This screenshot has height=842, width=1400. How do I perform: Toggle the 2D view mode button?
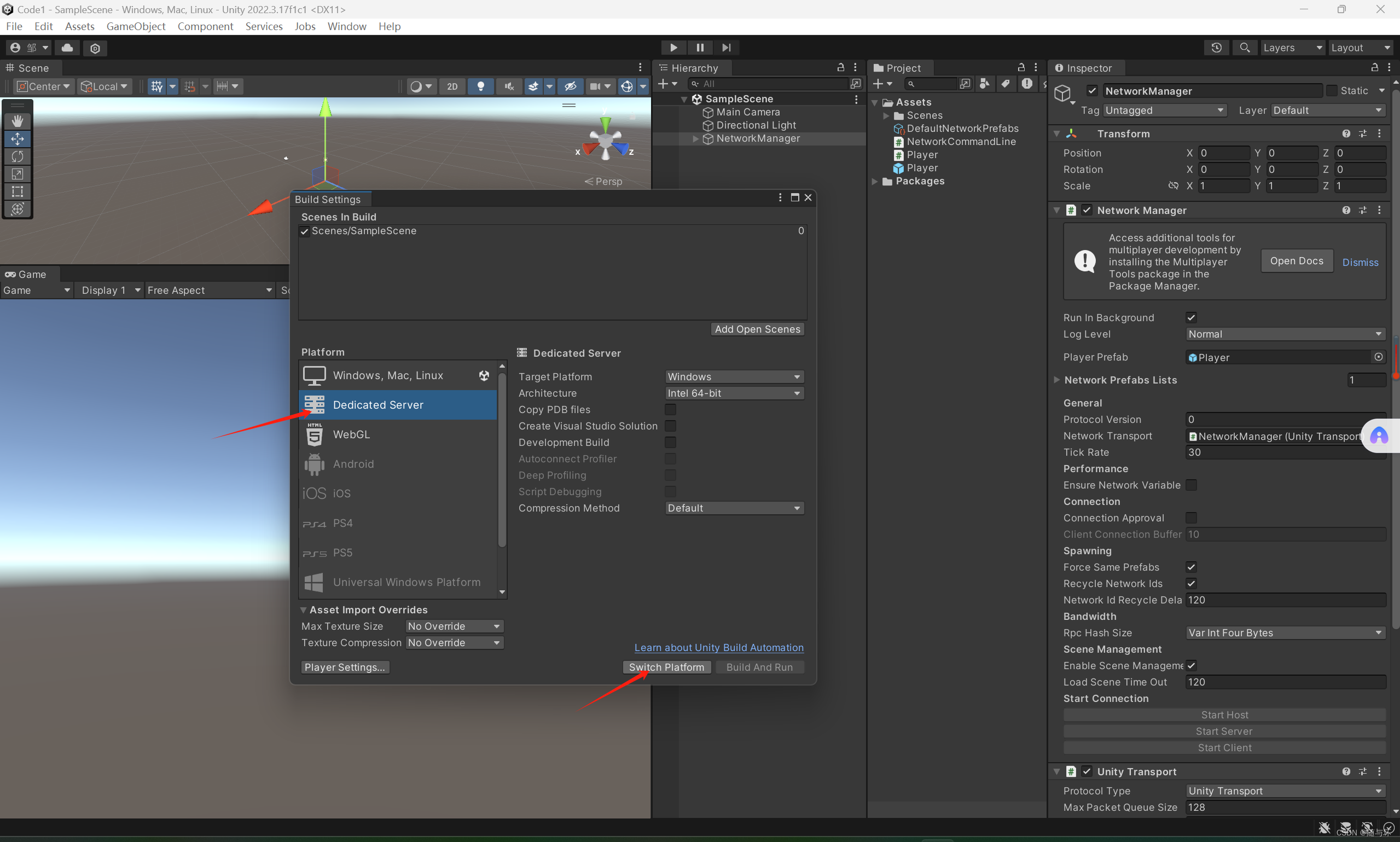[x=452, y=86]
